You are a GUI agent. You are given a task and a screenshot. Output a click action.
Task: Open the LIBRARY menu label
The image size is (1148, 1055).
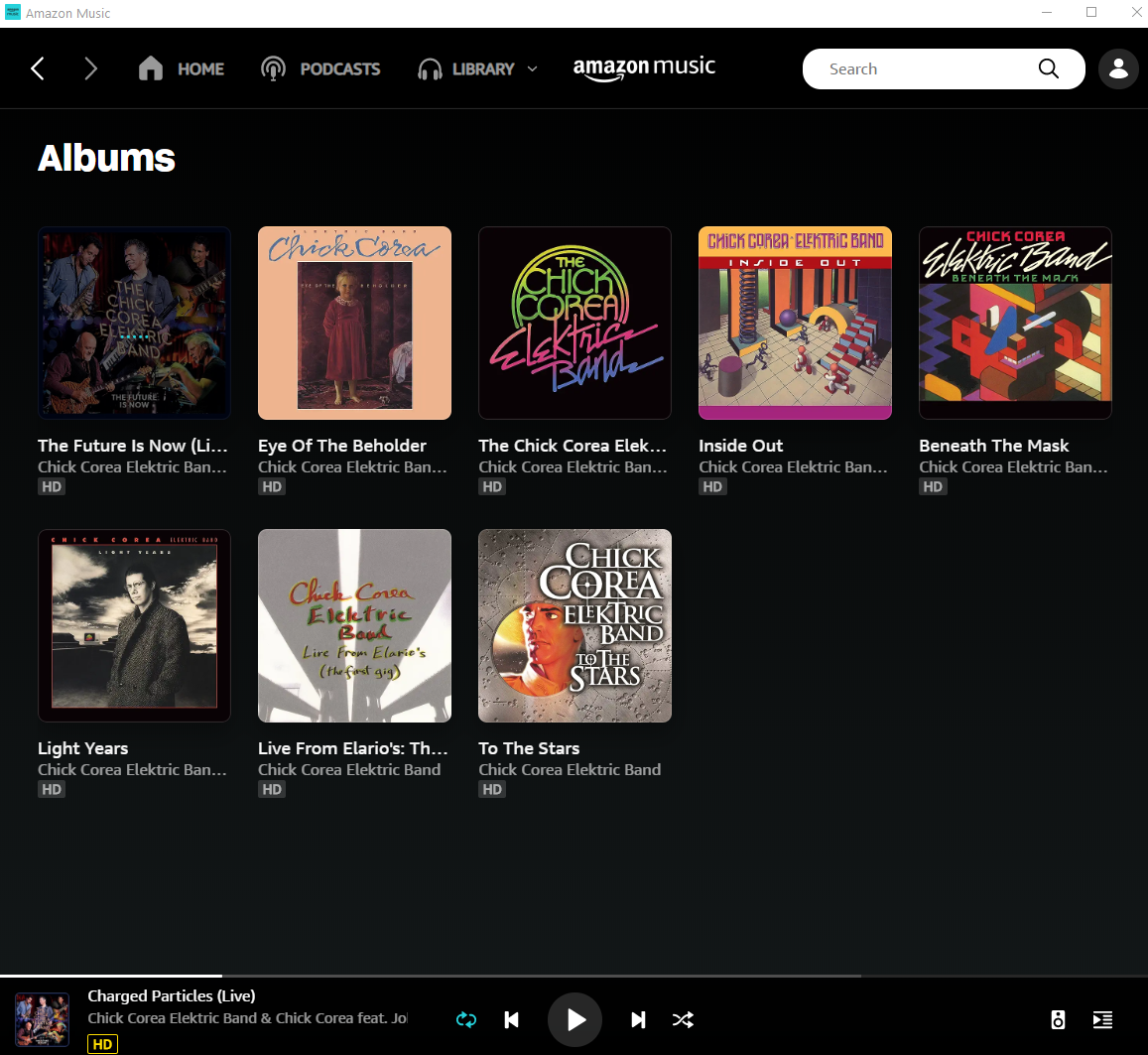[483, 68]
